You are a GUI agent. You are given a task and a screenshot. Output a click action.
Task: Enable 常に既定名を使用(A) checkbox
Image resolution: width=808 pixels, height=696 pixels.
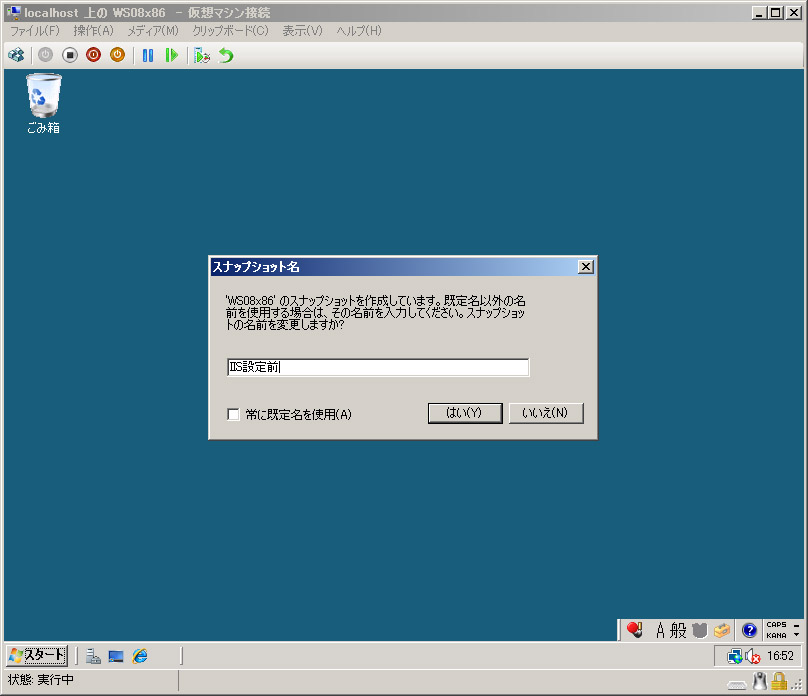point(233,414)
